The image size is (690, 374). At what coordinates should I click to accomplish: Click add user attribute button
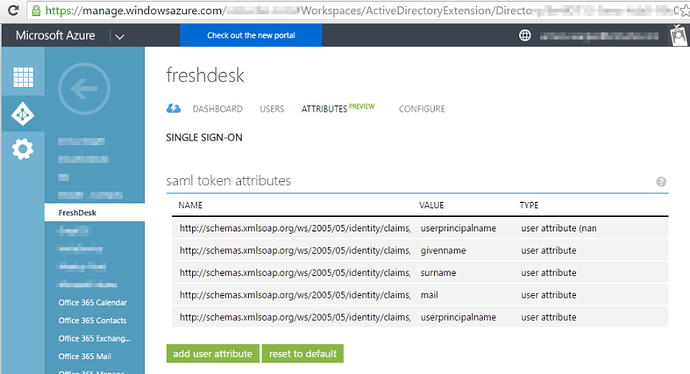213,354
